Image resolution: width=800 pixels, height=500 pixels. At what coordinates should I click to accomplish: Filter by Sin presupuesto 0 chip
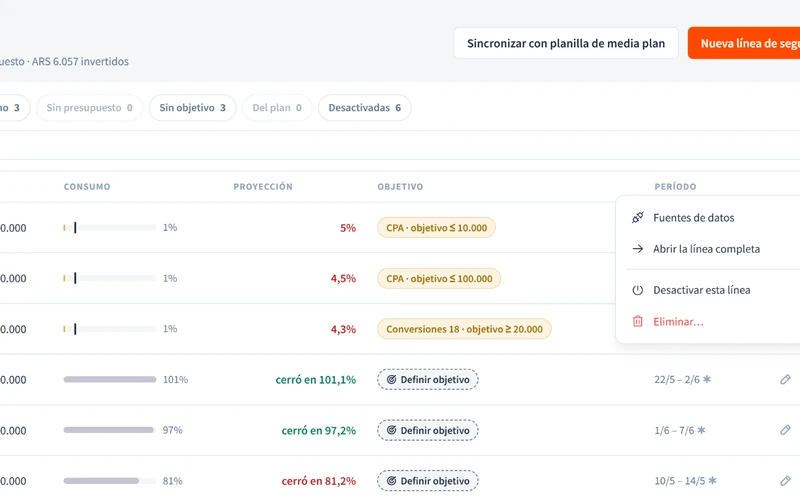click(x=89, y=108)
